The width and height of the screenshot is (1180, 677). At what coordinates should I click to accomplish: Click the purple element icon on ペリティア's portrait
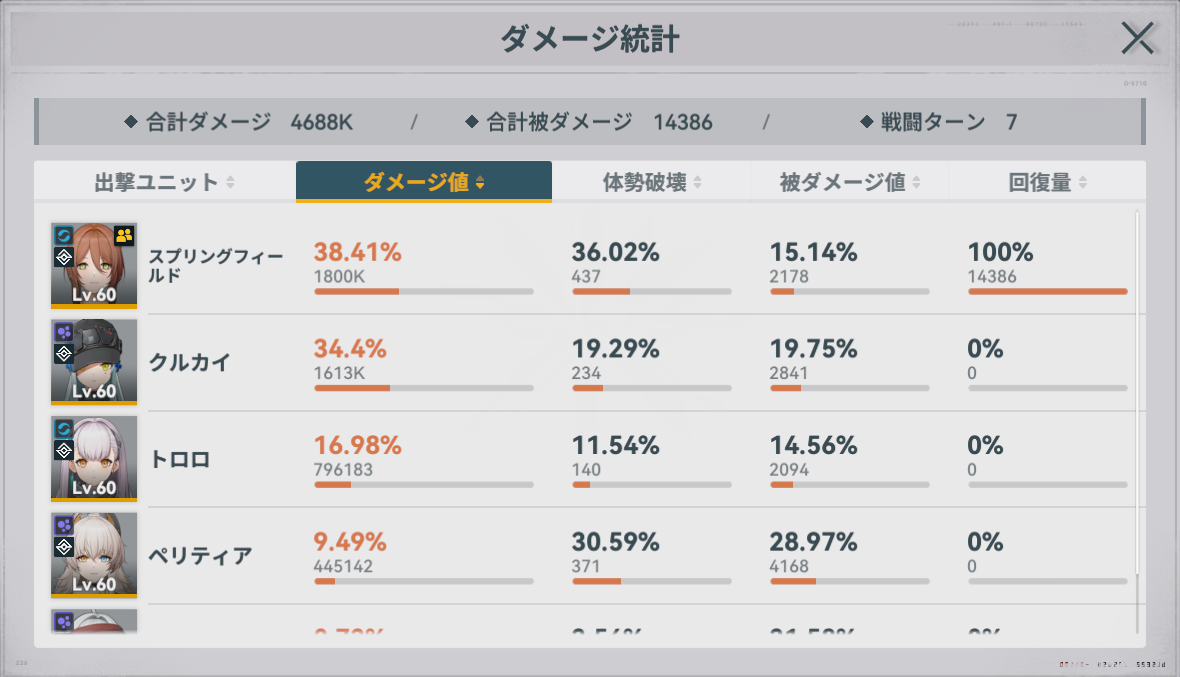coord(64,525)
